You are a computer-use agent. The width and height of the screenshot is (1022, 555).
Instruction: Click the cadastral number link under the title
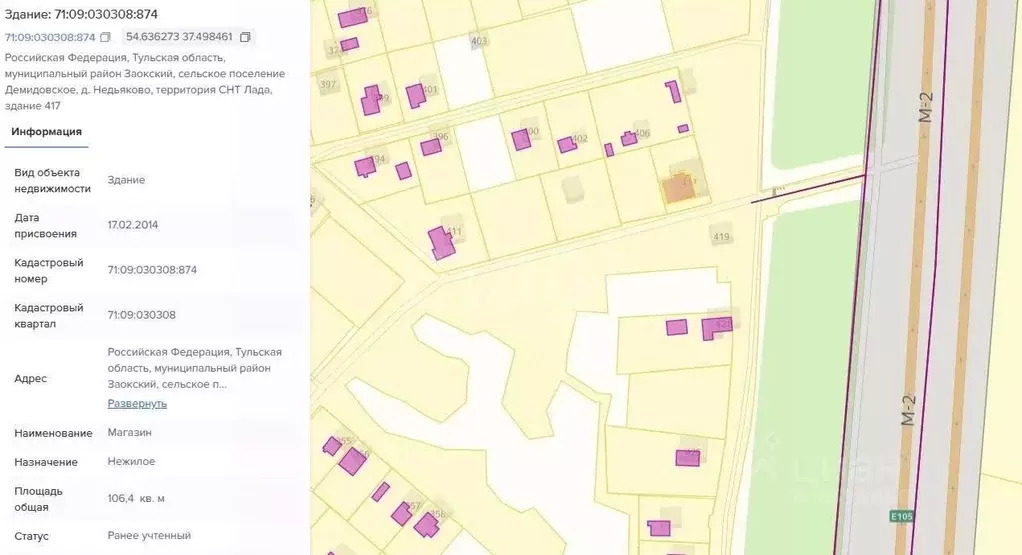point(50,38)
